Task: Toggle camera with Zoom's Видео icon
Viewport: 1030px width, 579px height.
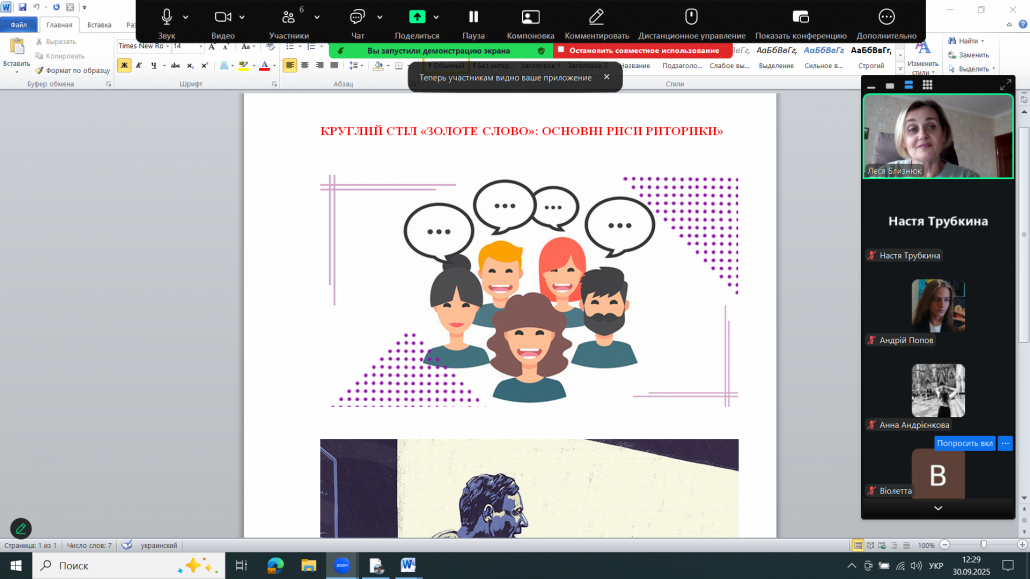Action: click(x=223, y=16)
